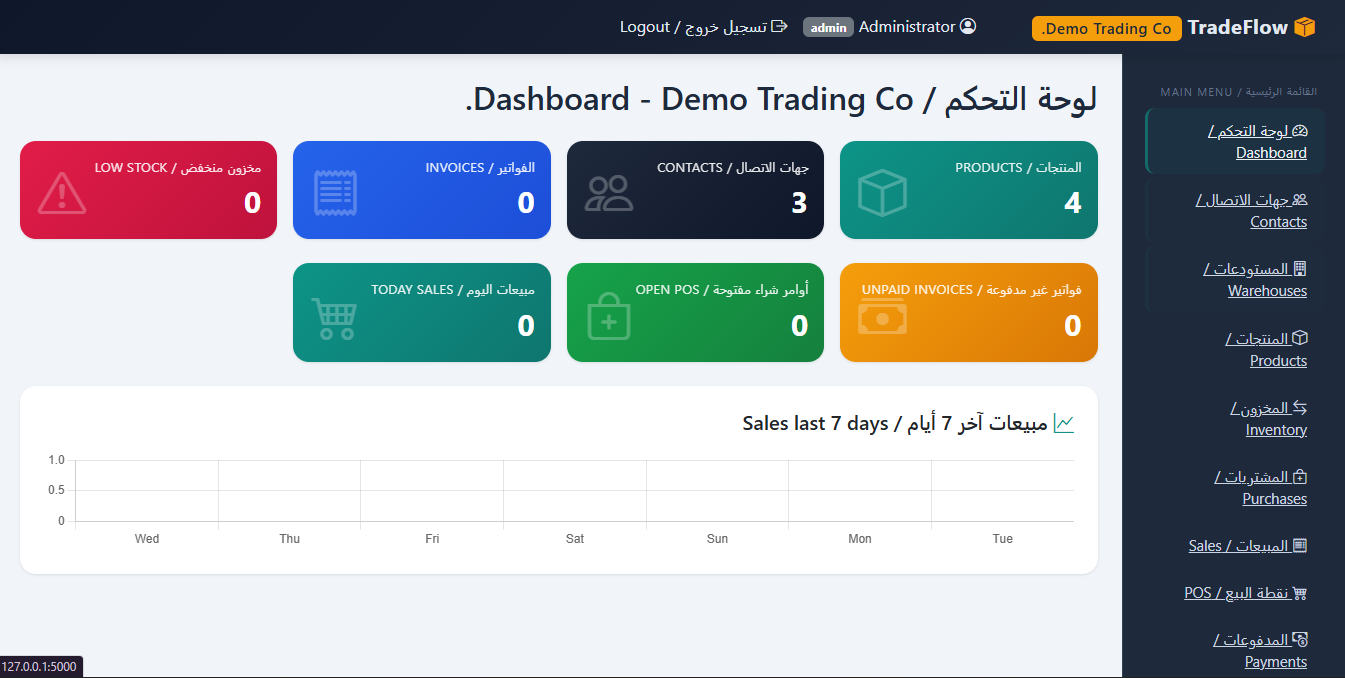The image size is (1345, 678).
Task: Click the Products box sidebar icon
Action: tap(1300, 339)
